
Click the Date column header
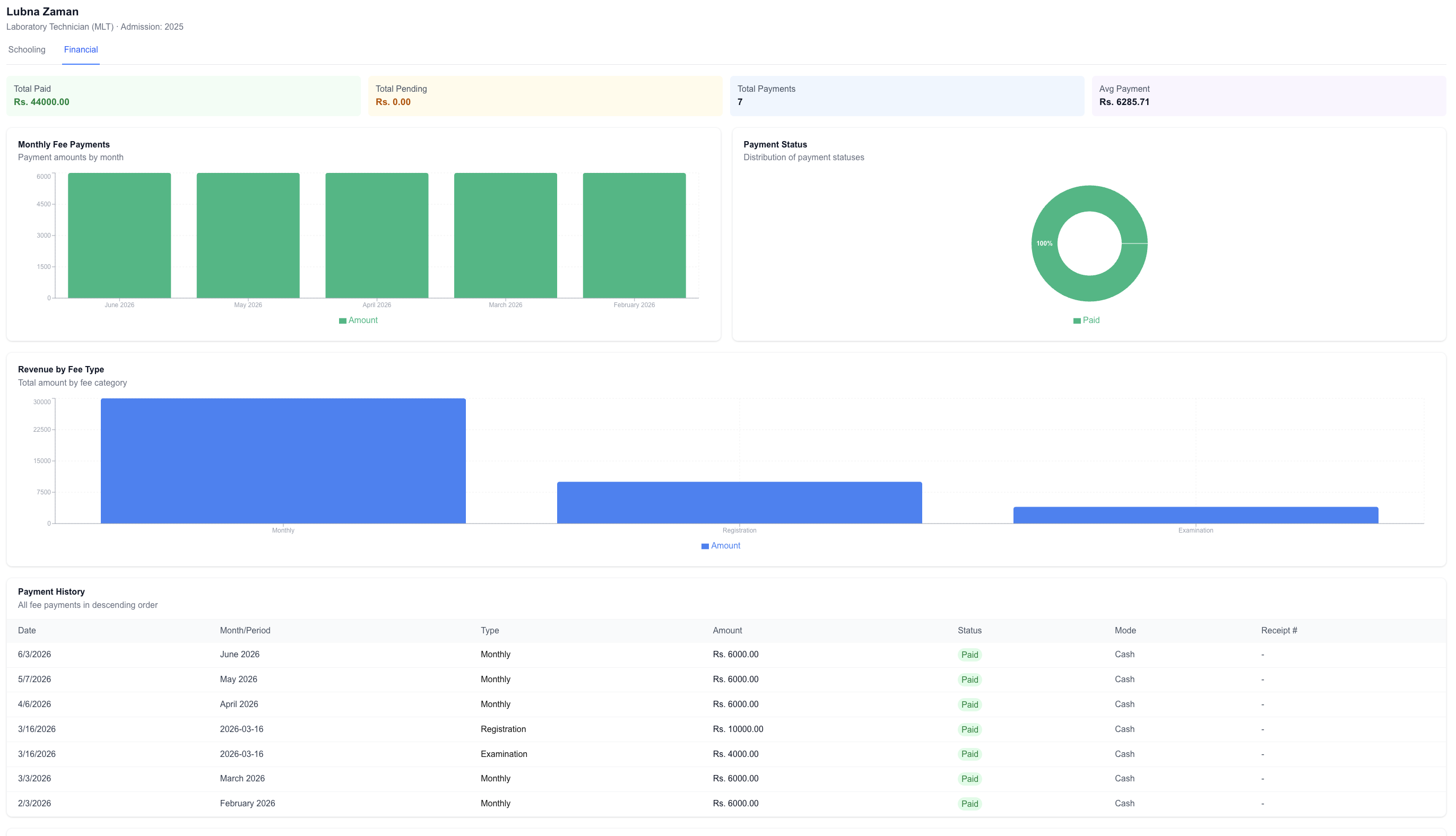click(x=27, y=630)
